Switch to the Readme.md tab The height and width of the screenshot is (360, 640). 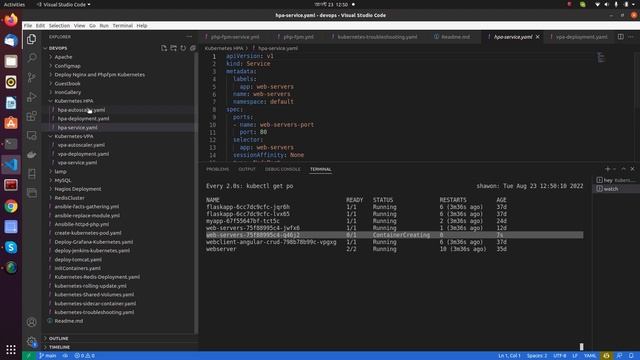coord(455,37)
